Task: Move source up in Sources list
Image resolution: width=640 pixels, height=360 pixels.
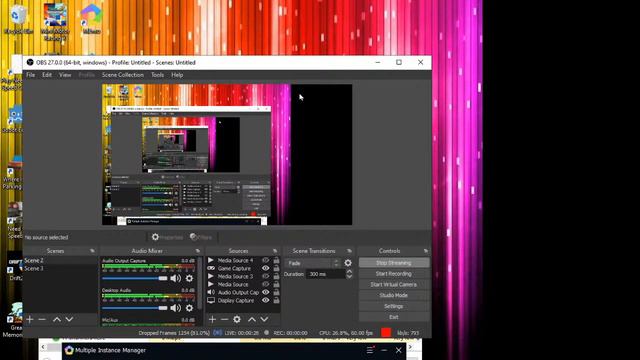Action: click(252, 319)
